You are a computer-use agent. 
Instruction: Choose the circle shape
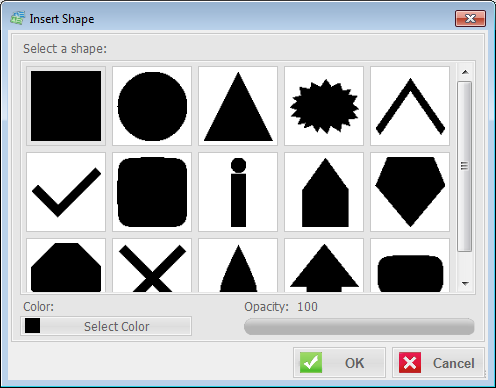[x=152, y=106]
